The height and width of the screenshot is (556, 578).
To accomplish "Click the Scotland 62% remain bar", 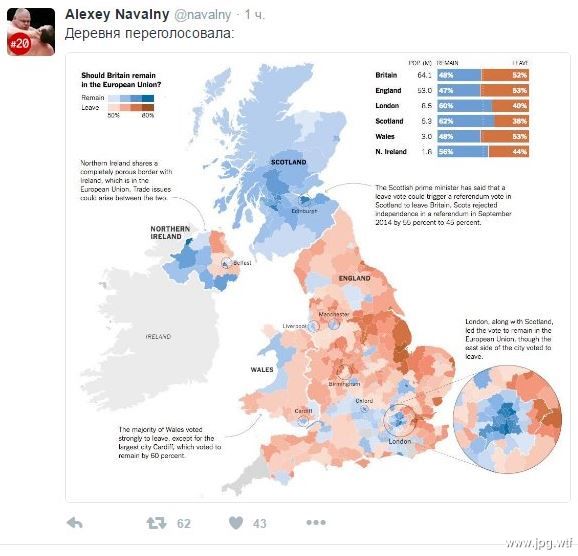I will (x=466, y=121).
